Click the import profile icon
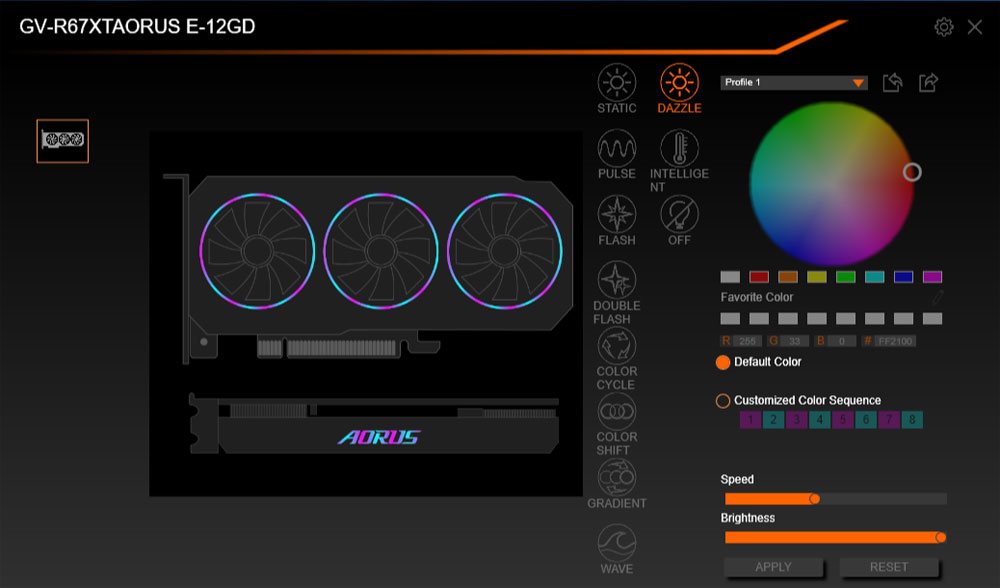This screenshot has height=588, width=1000. click(x=892, y=82)
